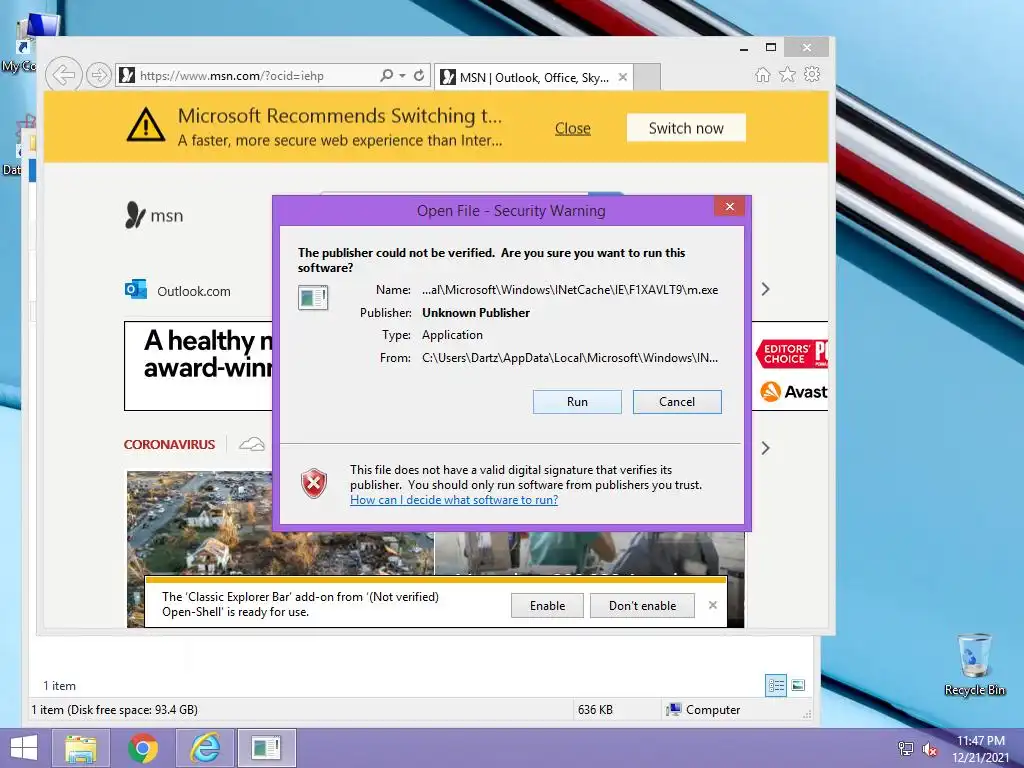
Task: Expand the news categories right chevron
Action: [765, 448]
